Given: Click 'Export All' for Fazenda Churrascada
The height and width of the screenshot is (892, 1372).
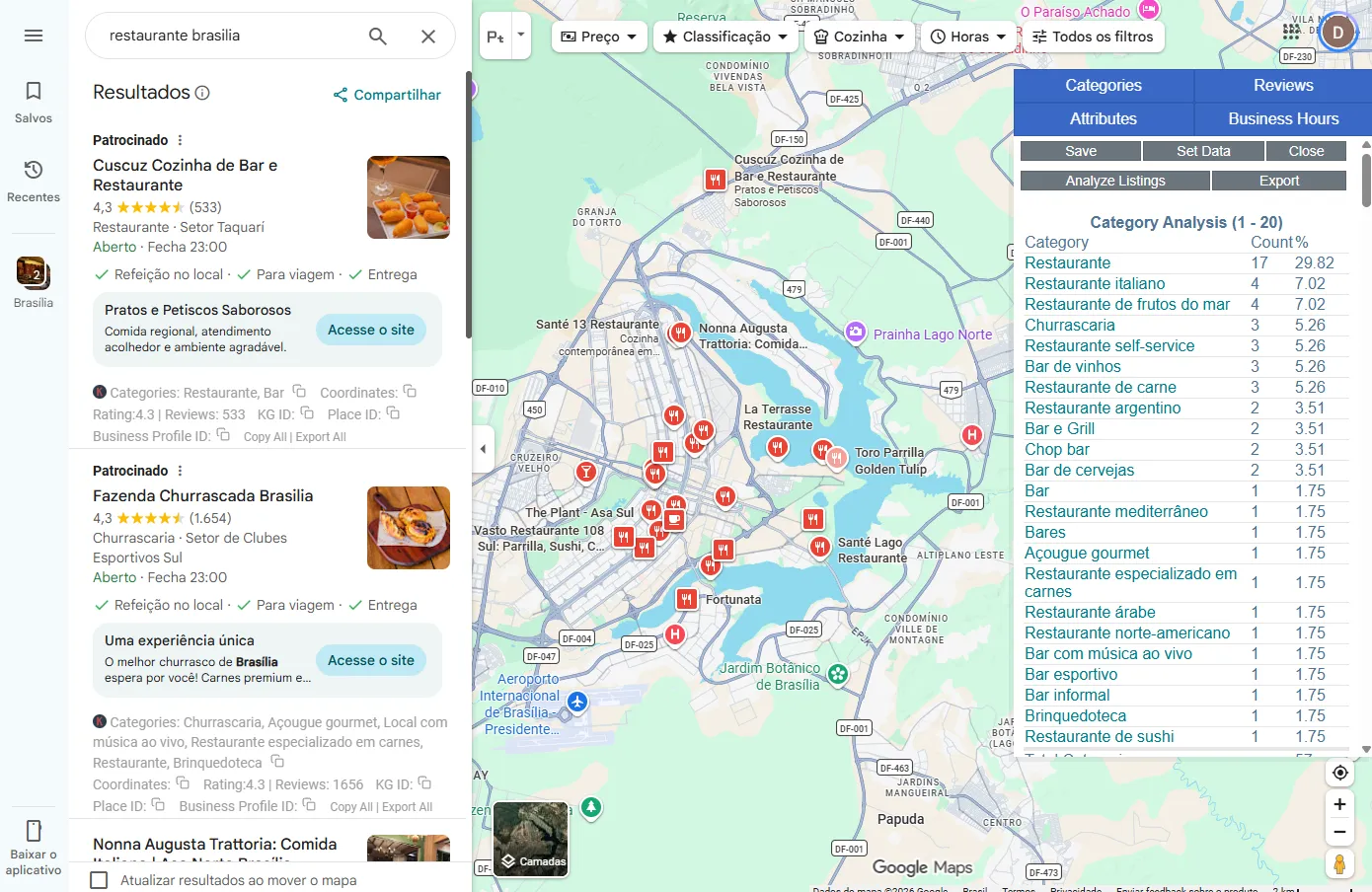Looking at the screenshot, I should [x=407, y=807].
